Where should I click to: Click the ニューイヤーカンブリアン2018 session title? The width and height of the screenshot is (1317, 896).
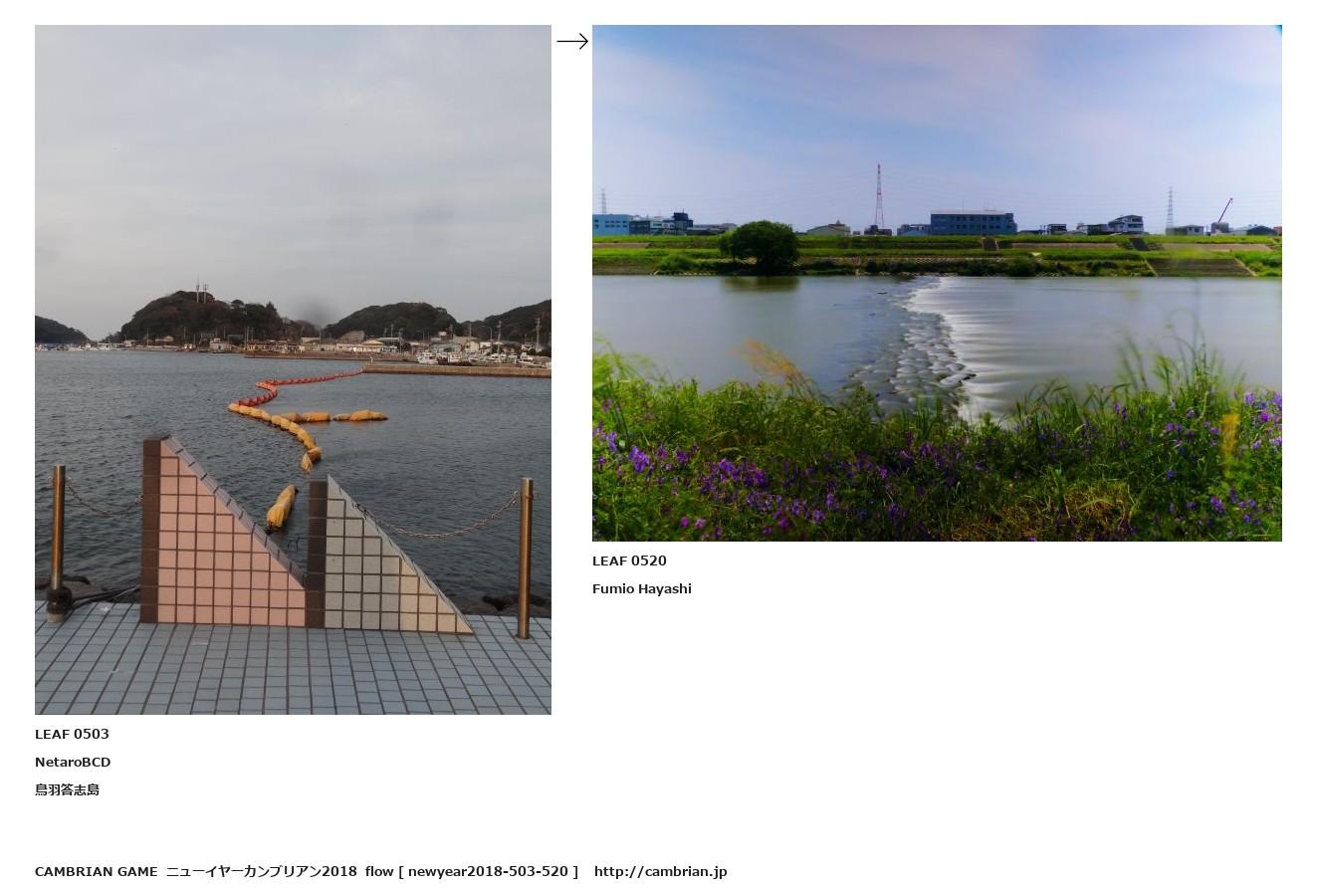[x=261, y=871]
